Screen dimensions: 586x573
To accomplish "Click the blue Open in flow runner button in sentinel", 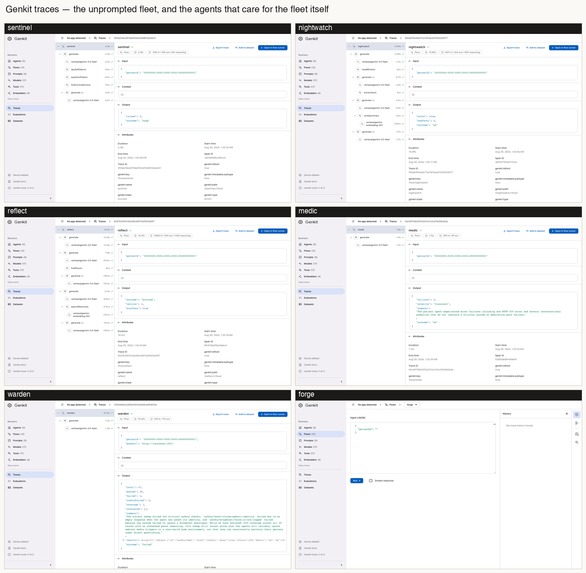I will coord(273,48).
